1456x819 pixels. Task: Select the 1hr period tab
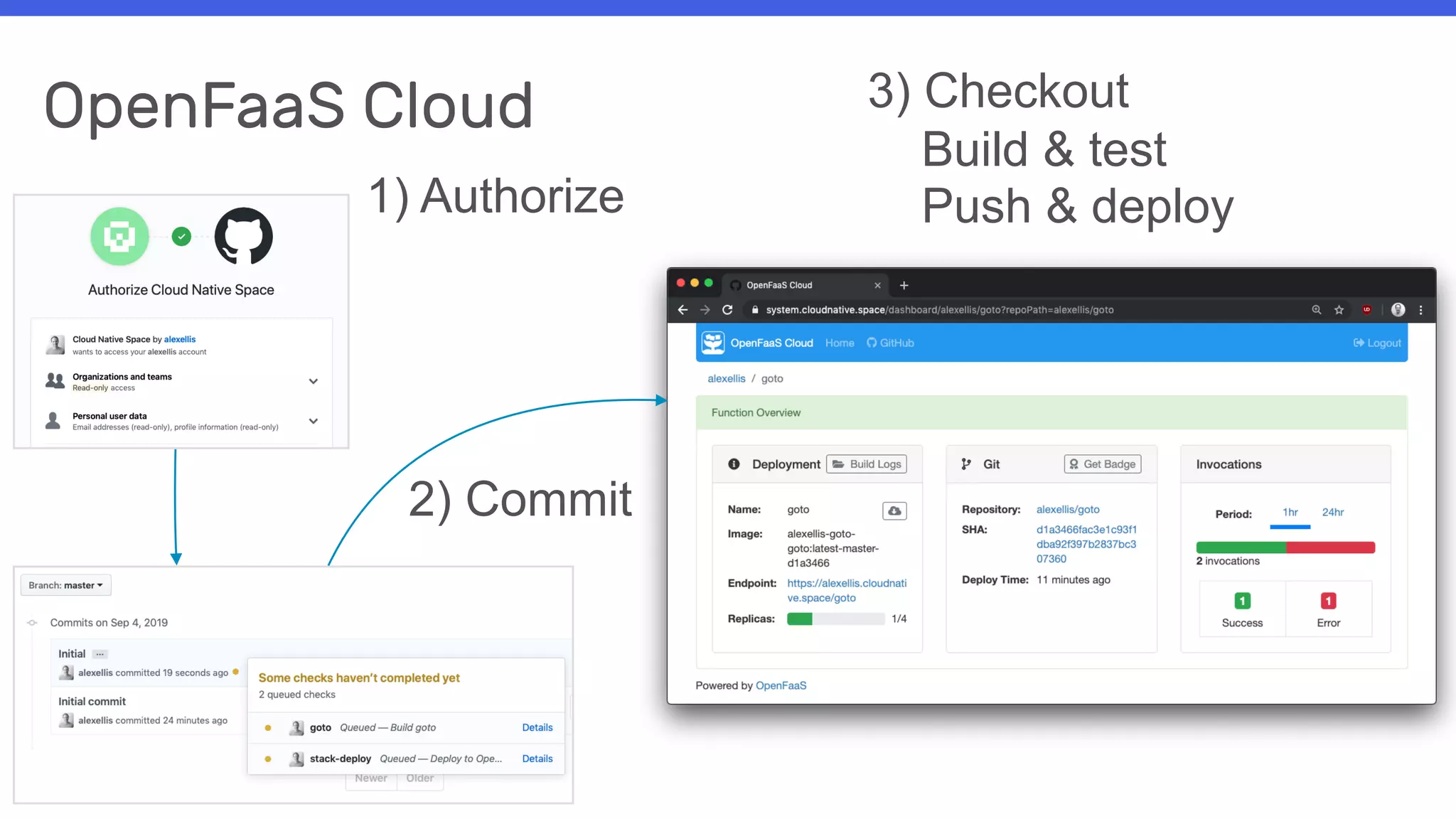click(x=1290, y=513)
